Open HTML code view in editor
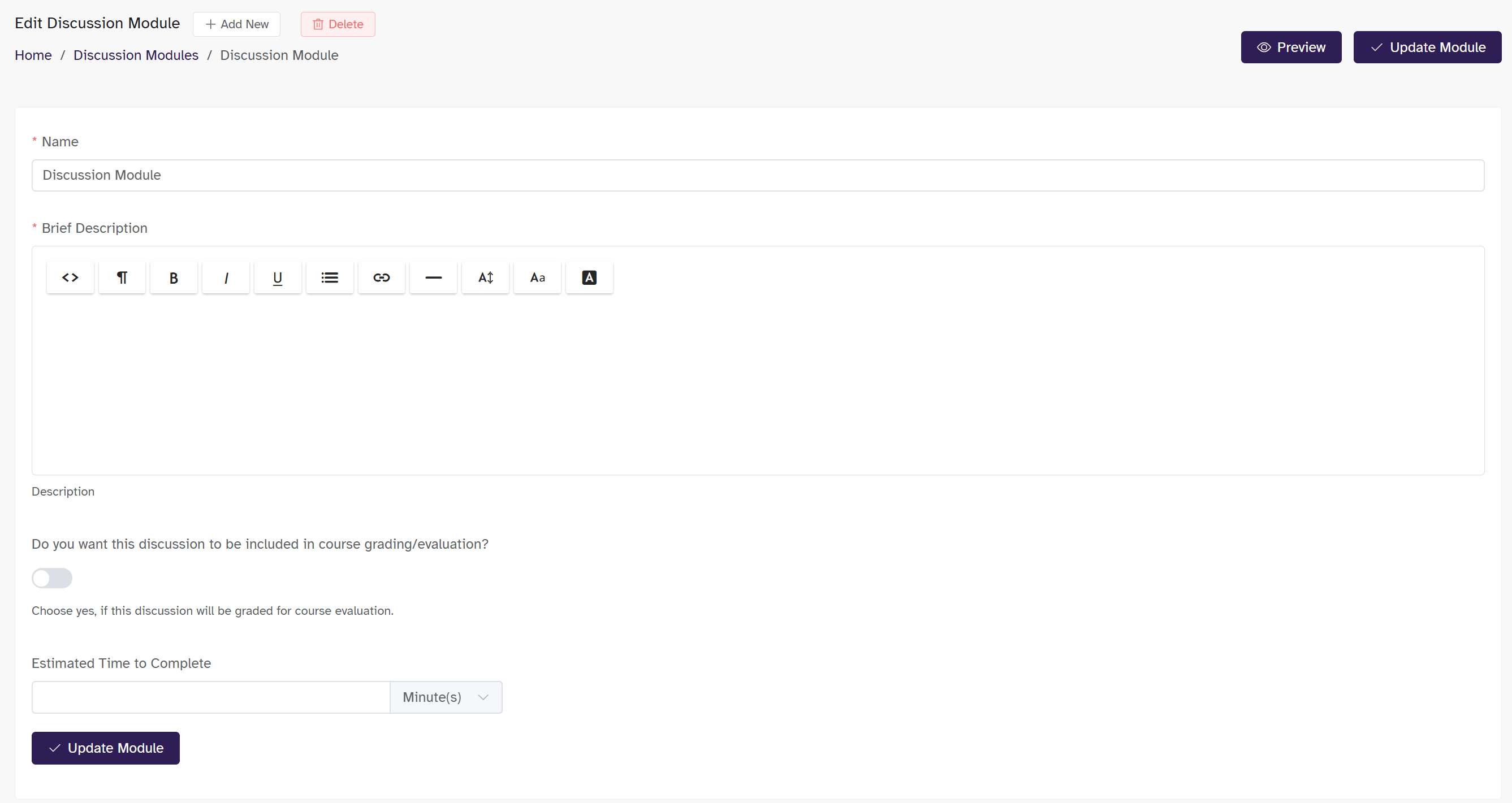Image resolution: width=1512 pixels, height=803 pixels. click(70, 277)
